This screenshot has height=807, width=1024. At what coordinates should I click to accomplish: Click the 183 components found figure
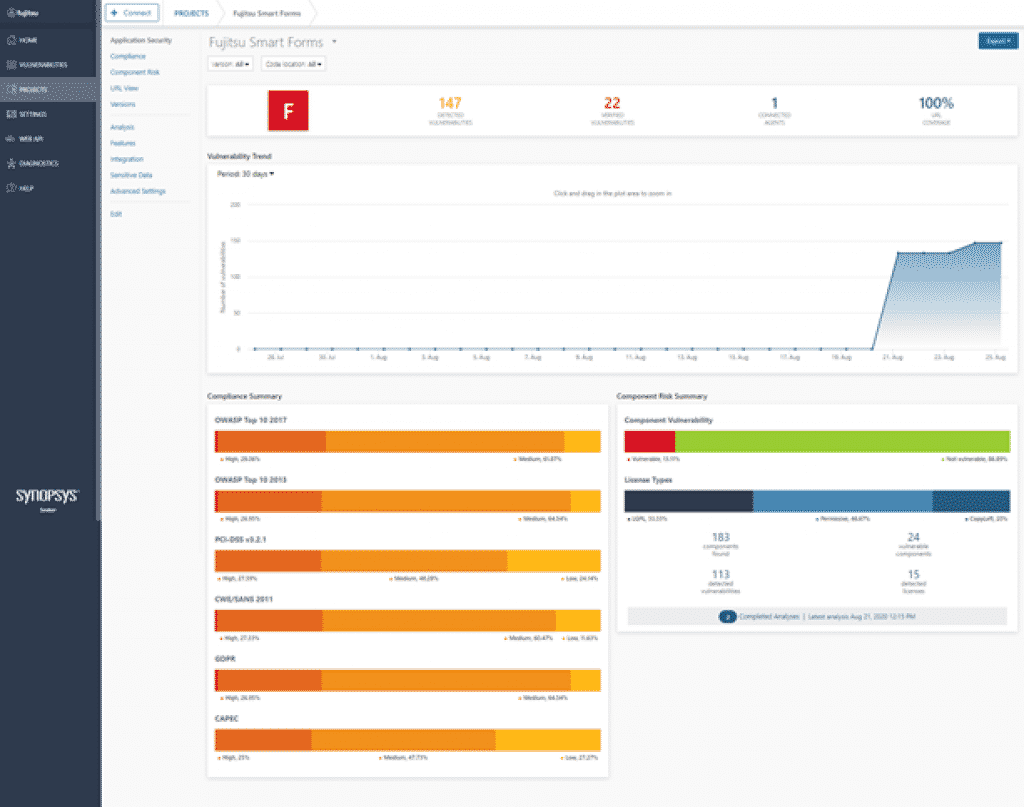(721, 537)
